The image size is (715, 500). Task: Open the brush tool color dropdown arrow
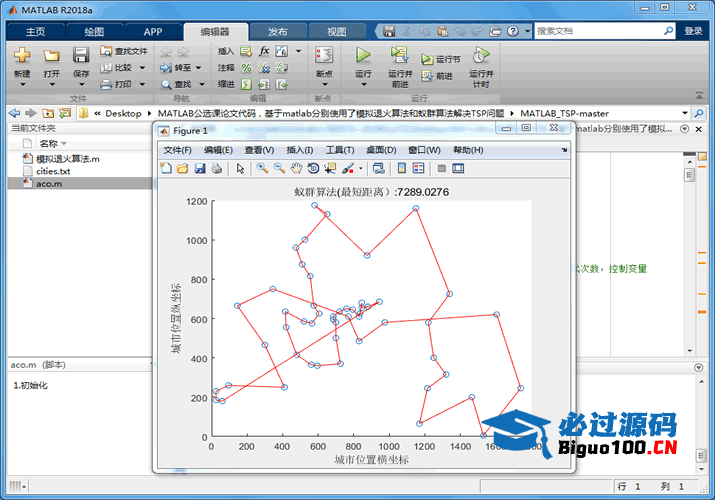[360, 168]
